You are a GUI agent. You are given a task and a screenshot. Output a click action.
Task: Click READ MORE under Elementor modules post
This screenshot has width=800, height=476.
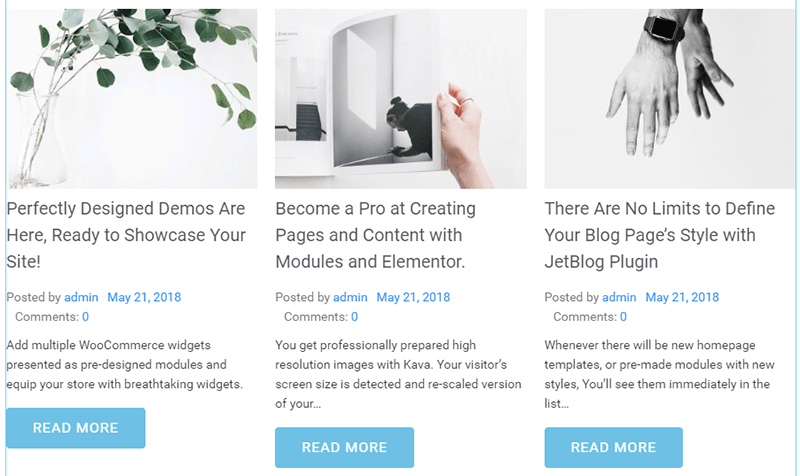(x=344, y=447)
